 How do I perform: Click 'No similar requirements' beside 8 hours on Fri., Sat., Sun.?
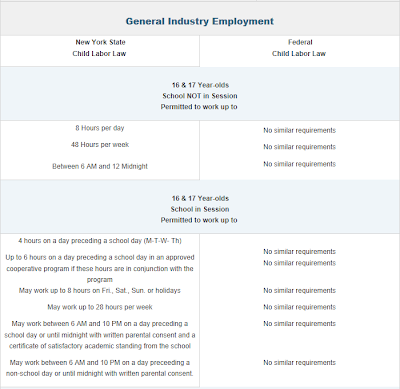[299, 291]
